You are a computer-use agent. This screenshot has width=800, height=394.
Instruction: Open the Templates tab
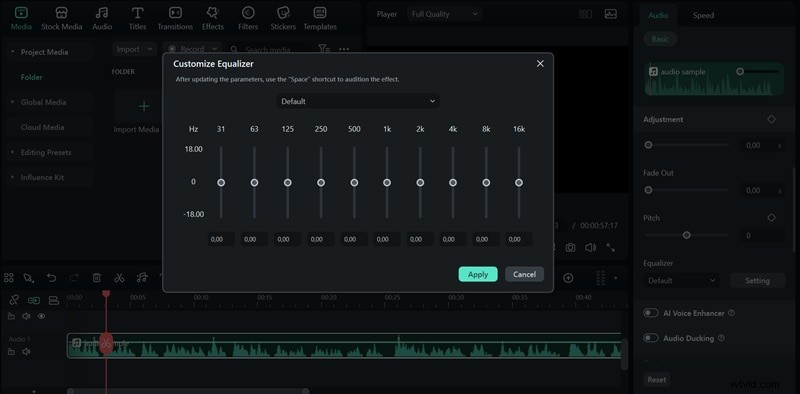point(320,19)
